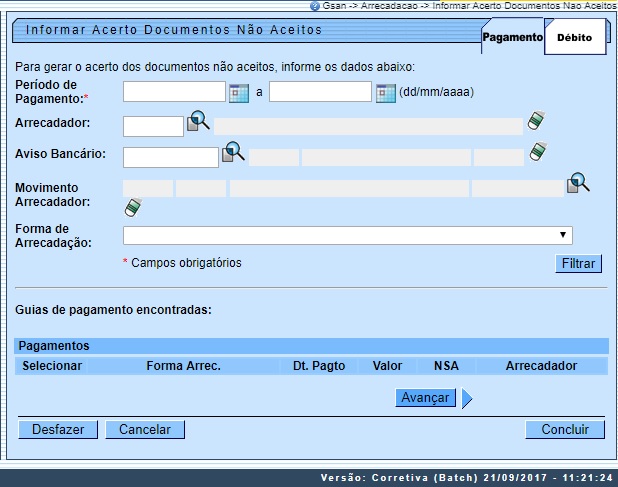Focus the payment period end date field
This screenshot has width=618, height=487.
(320, 93)
